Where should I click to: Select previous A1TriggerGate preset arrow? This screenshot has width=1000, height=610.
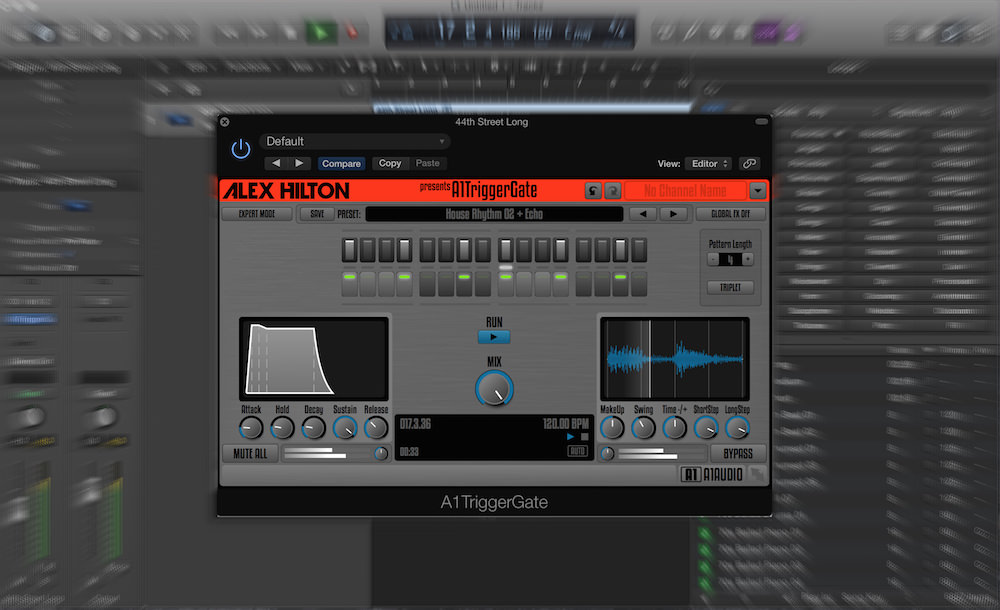tap(643, 214)
